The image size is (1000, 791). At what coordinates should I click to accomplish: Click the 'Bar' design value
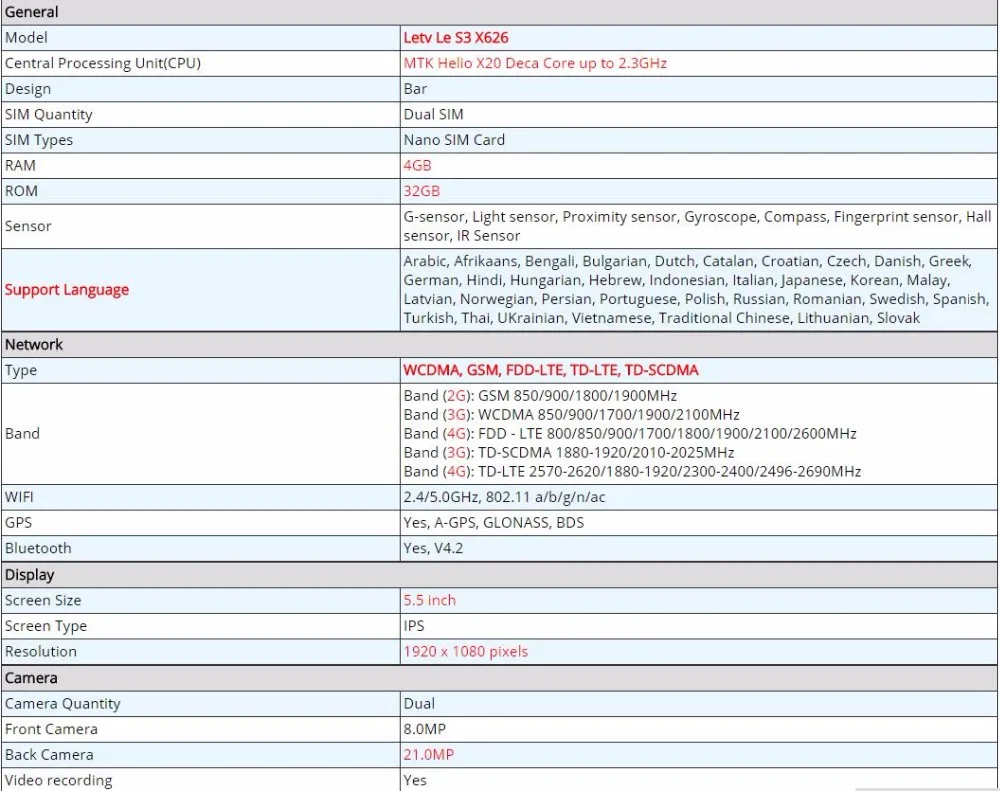click(x=415, y=89)
